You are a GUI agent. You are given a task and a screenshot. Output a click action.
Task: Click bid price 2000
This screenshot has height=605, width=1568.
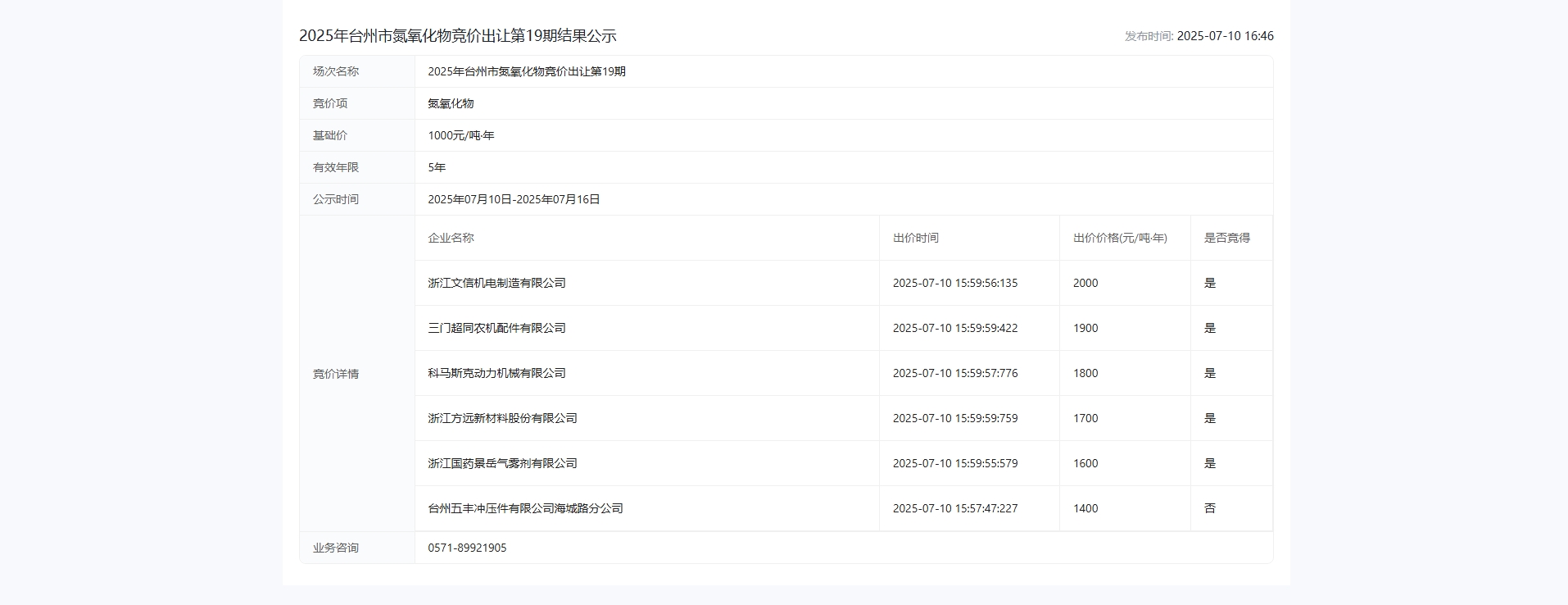click(1085, 283)
